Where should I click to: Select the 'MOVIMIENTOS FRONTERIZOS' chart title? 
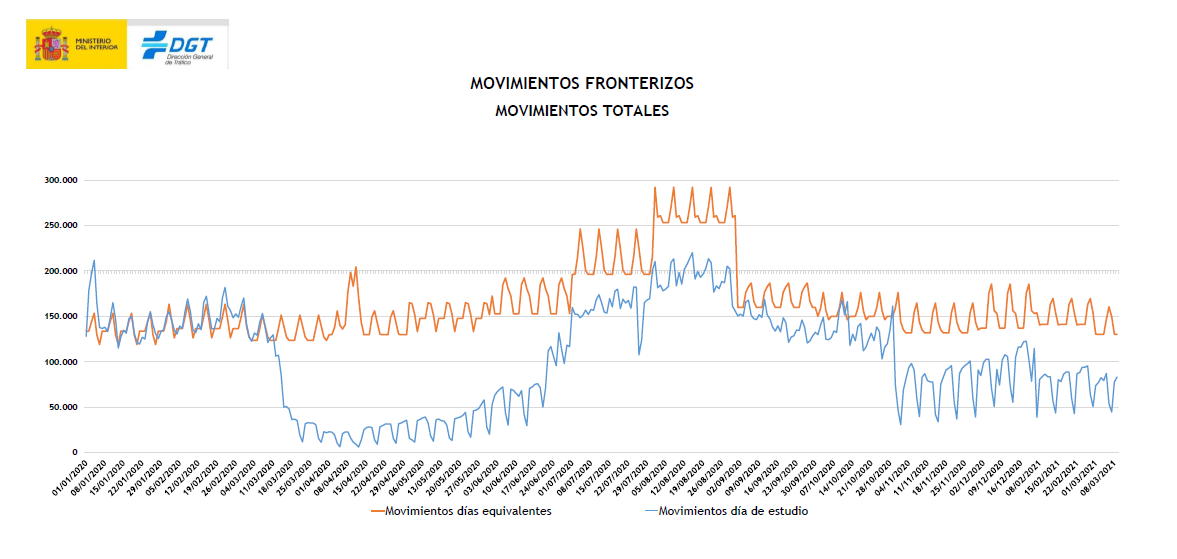582,83
